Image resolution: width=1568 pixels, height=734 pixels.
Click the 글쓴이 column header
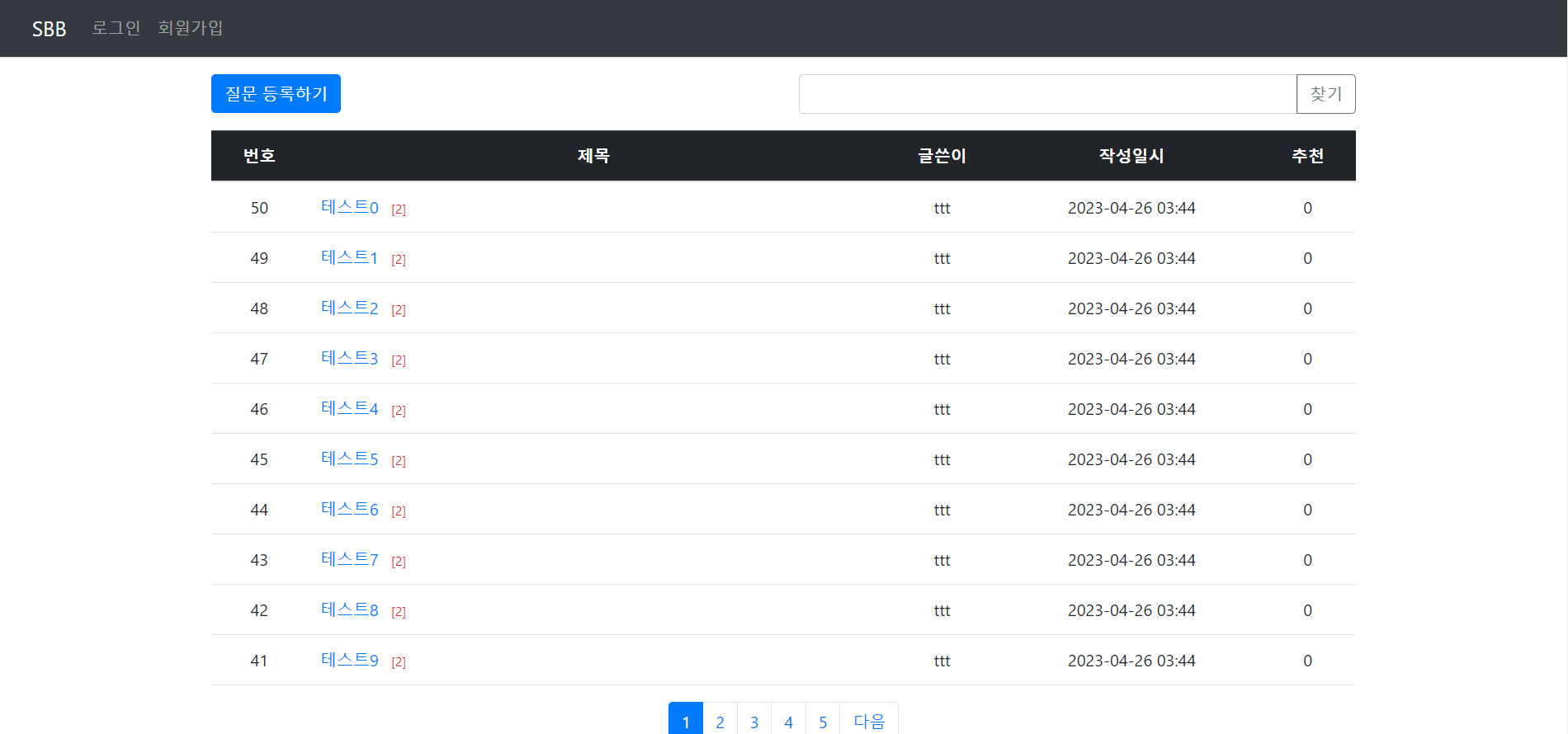[x=942, y=155]
